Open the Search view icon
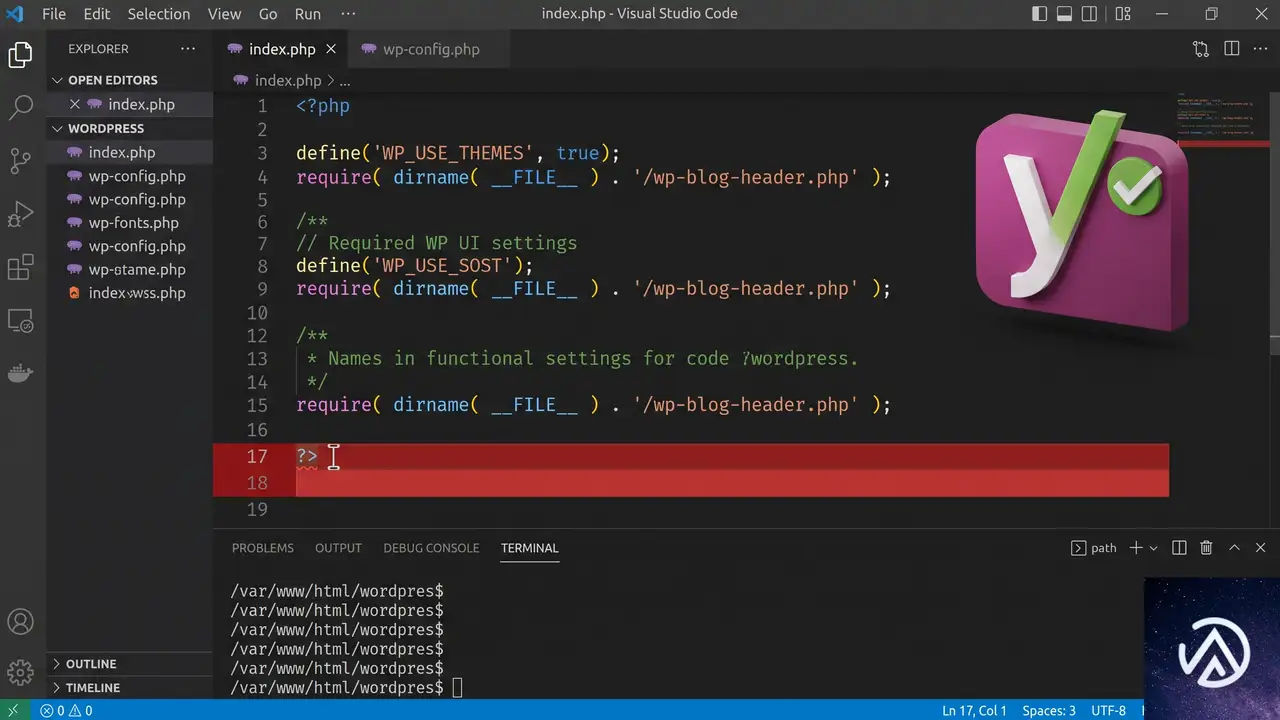This screenshot has width=1280, height=720. pos(21,108)
